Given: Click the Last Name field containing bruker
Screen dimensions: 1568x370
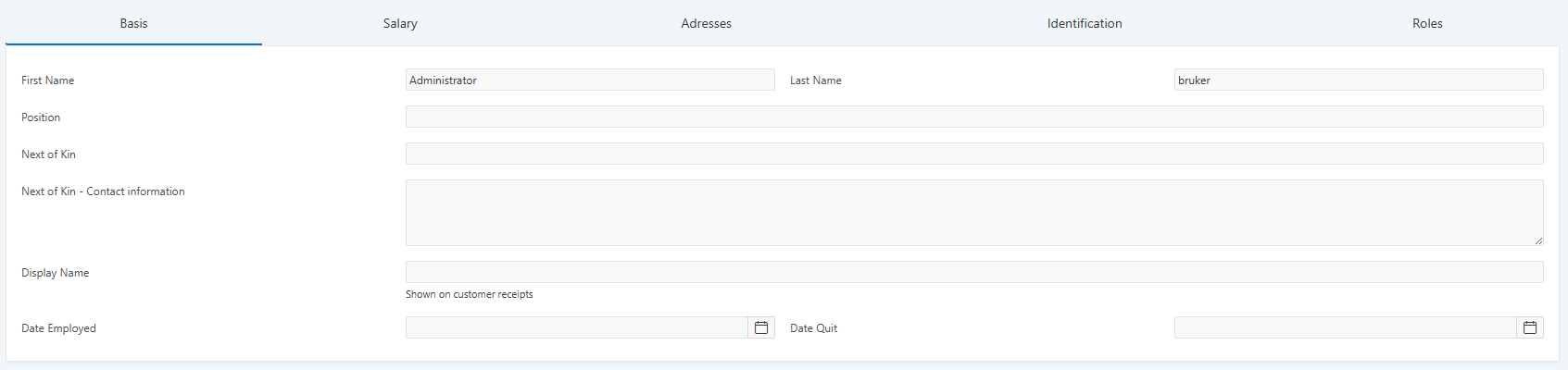Looking at the screenshot, I should point(1358,80).
